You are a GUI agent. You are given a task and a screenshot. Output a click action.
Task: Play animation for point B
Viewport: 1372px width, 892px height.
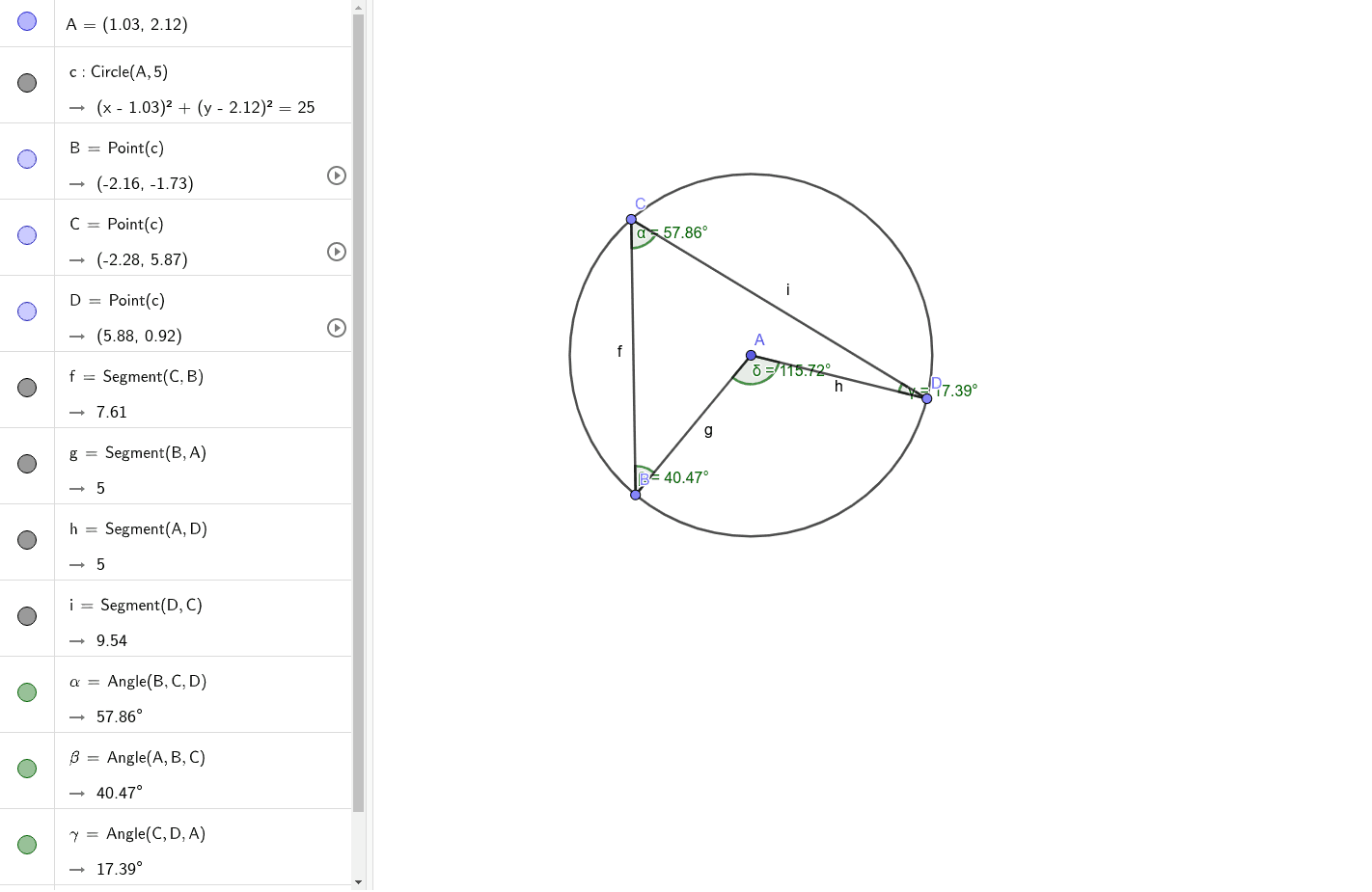(x=337, y=176)
